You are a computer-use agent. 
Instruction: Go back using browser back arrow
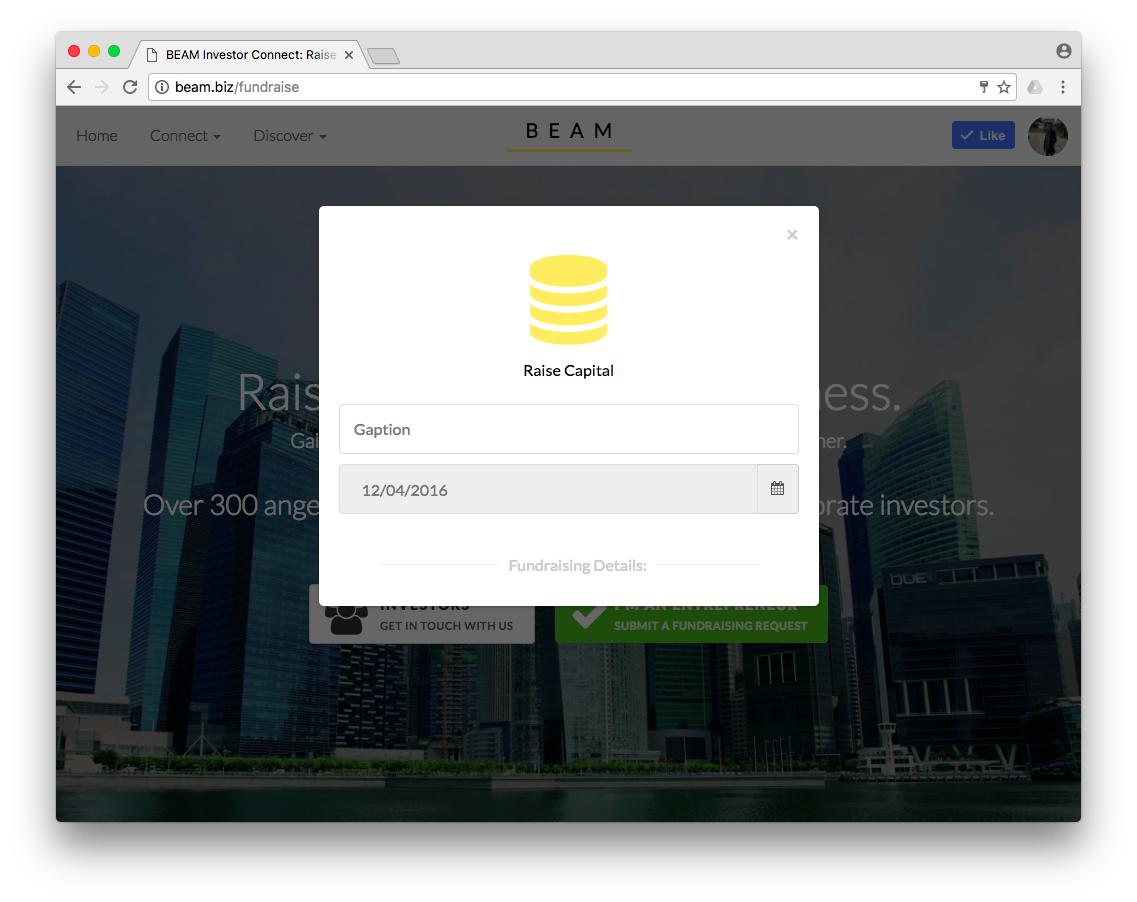tap(74, 87)
